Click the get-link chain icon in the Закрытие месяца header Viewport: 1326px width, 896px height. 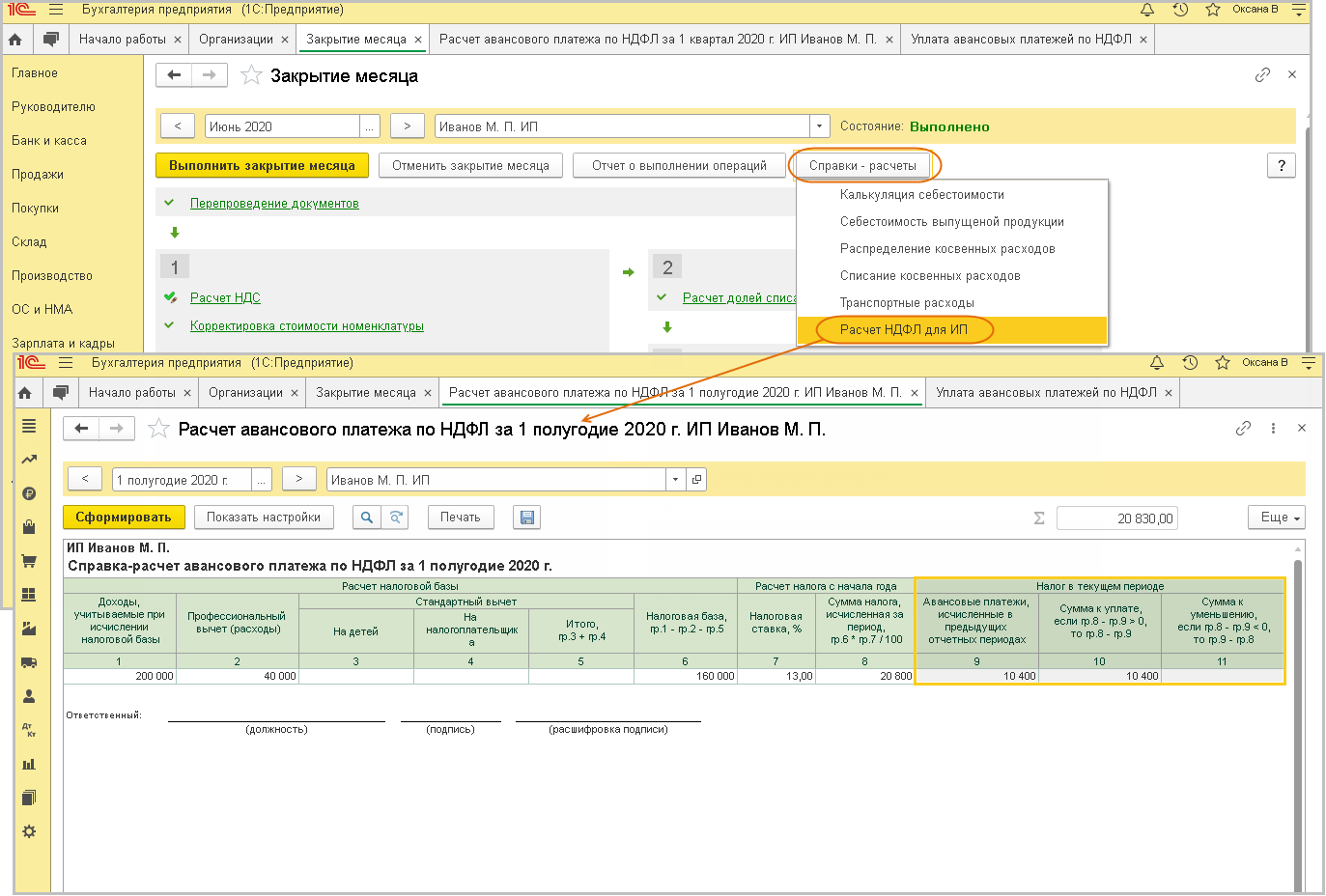click(1262, 74)
